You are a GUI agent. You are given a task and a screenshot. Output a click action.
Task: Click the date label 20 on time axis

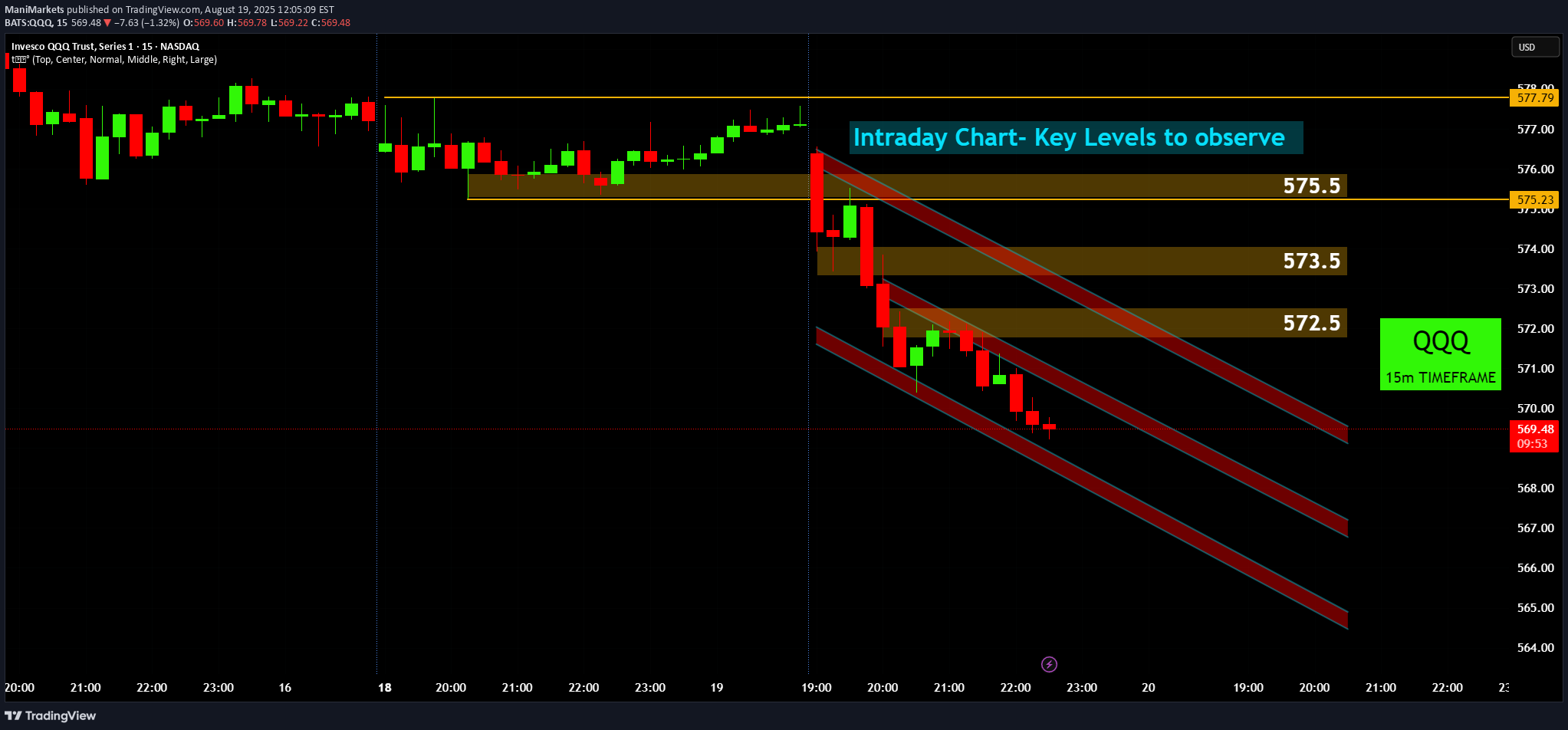point(1149,688)
